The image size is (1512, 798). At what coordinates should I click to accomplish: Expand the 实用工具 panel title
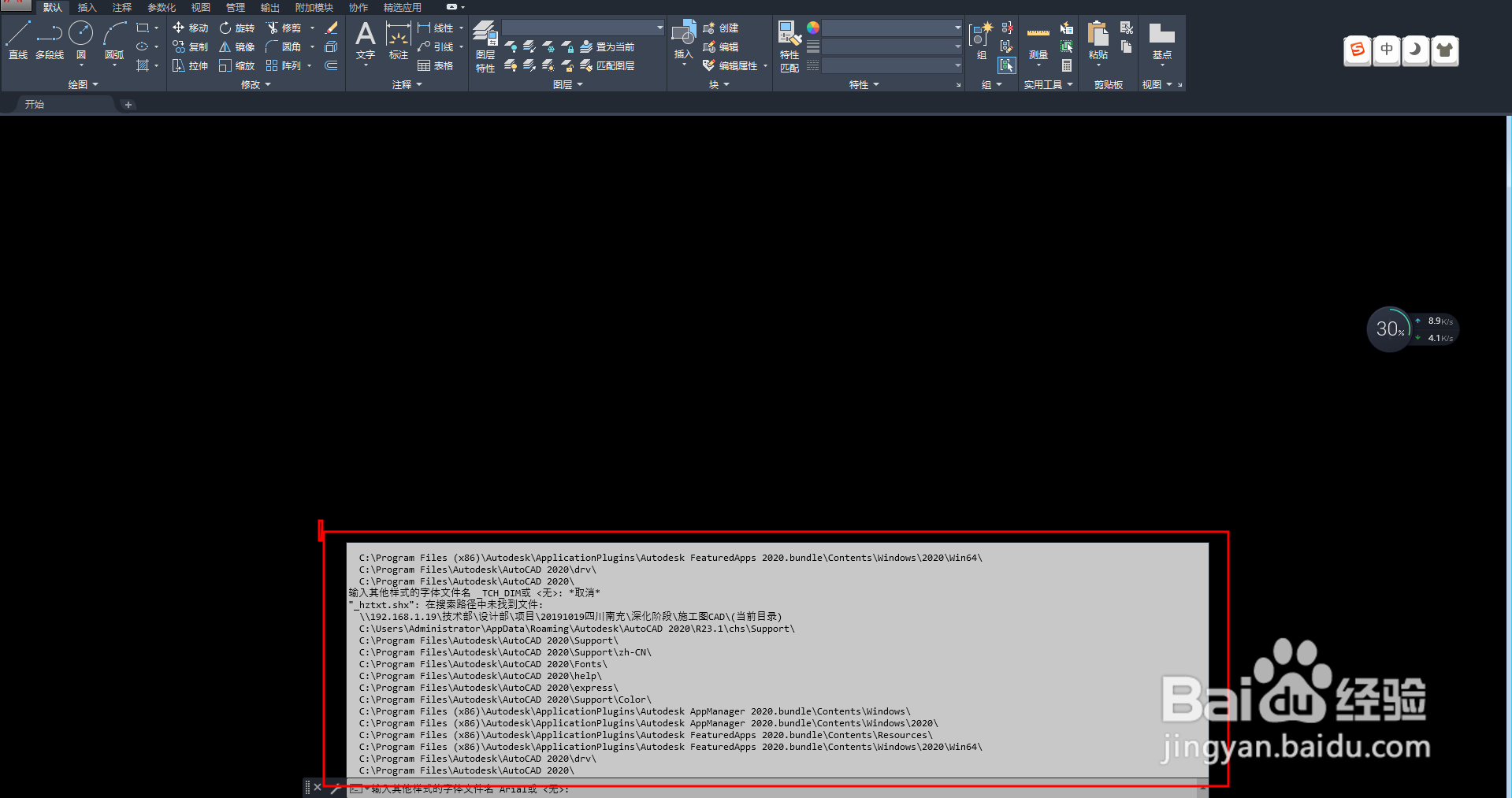tap(1048, 84)
